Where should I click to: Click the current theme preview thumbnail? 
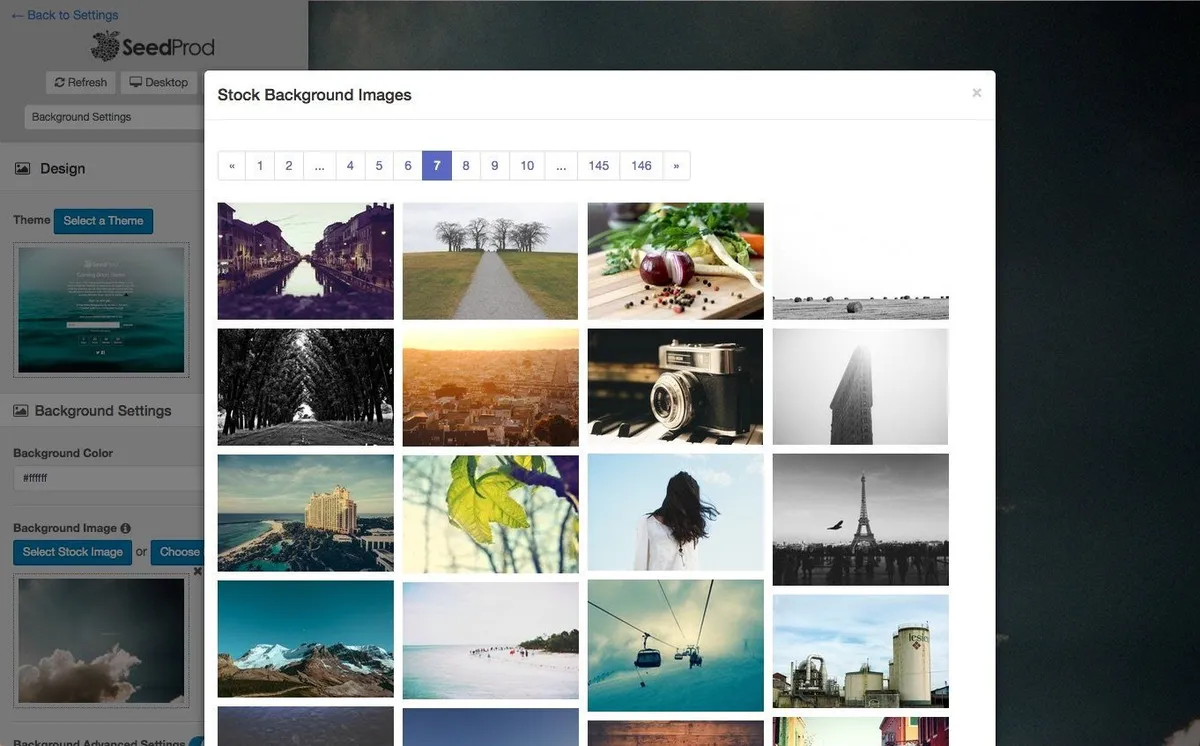pyautogui.click(x=101, y=310)
